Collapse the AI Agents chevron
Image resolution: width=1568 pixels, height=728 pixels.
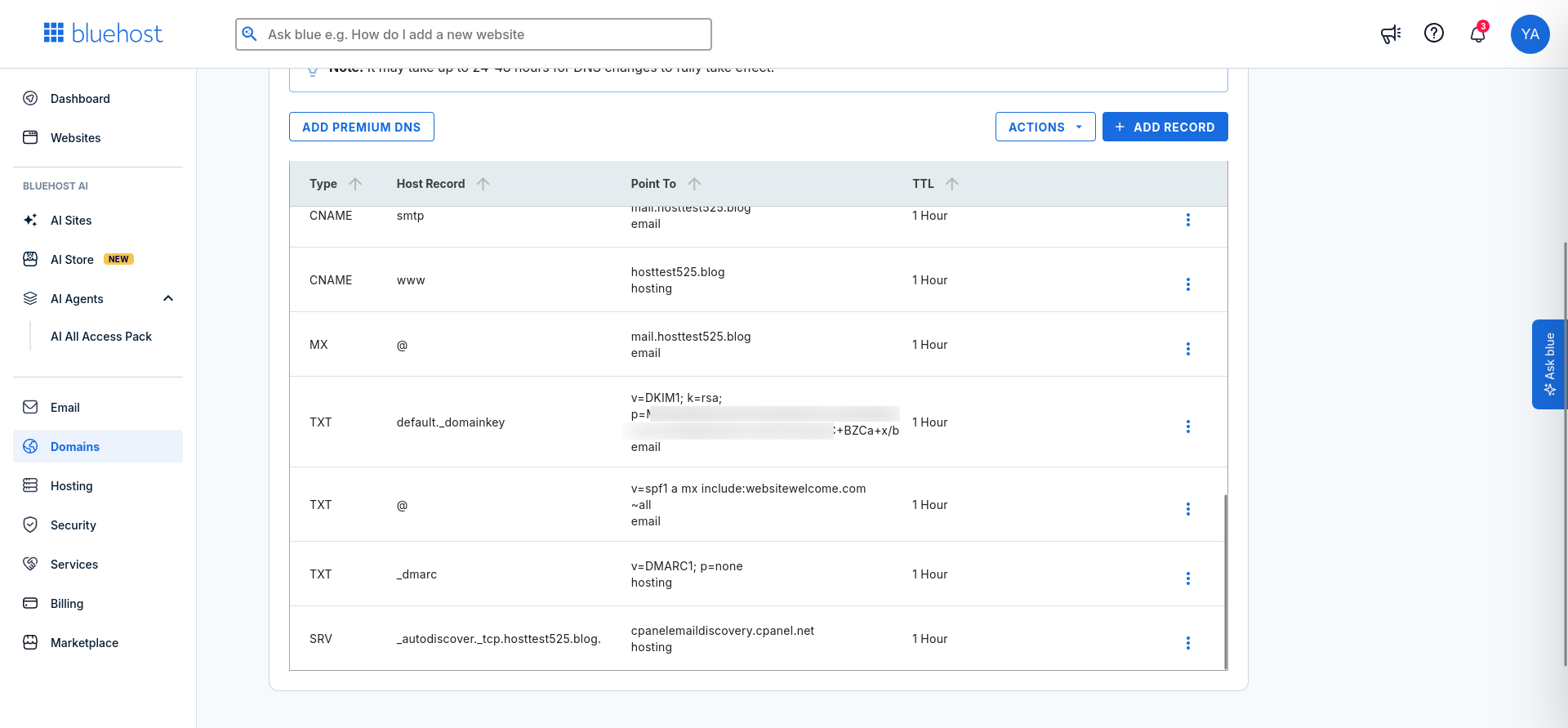168,298
